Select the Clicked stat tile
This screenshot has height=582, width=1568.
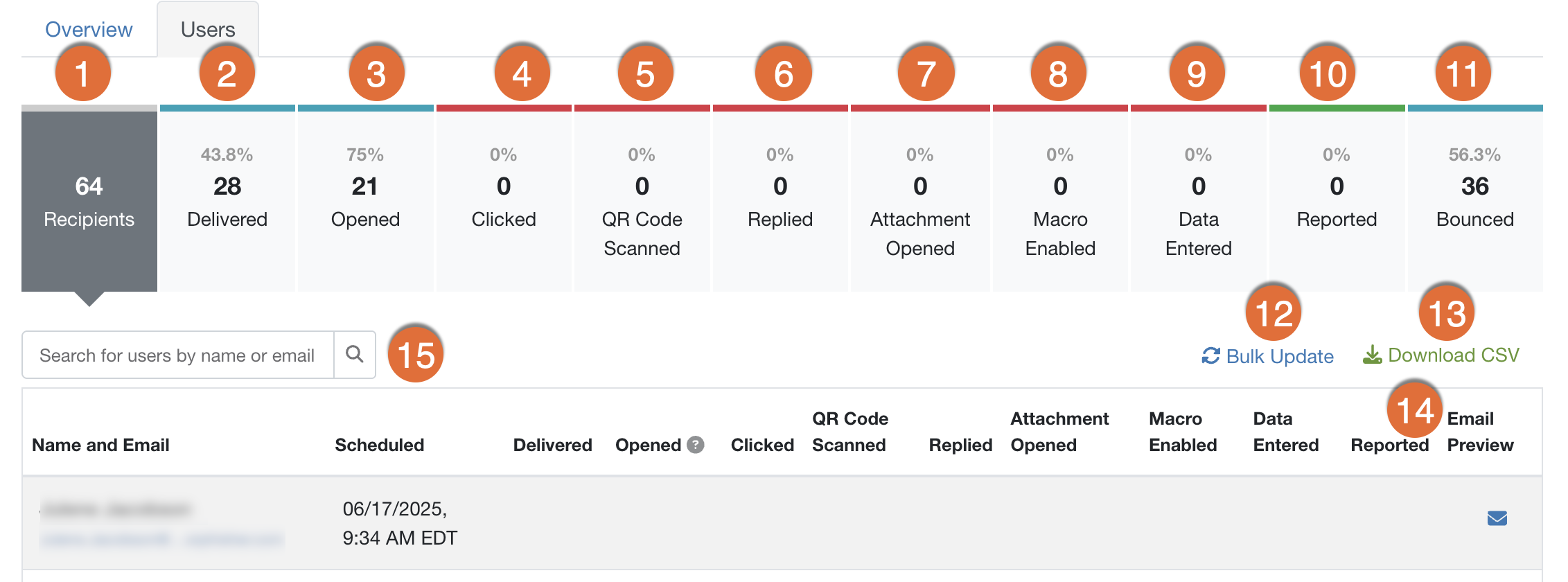tap(504, 201)
